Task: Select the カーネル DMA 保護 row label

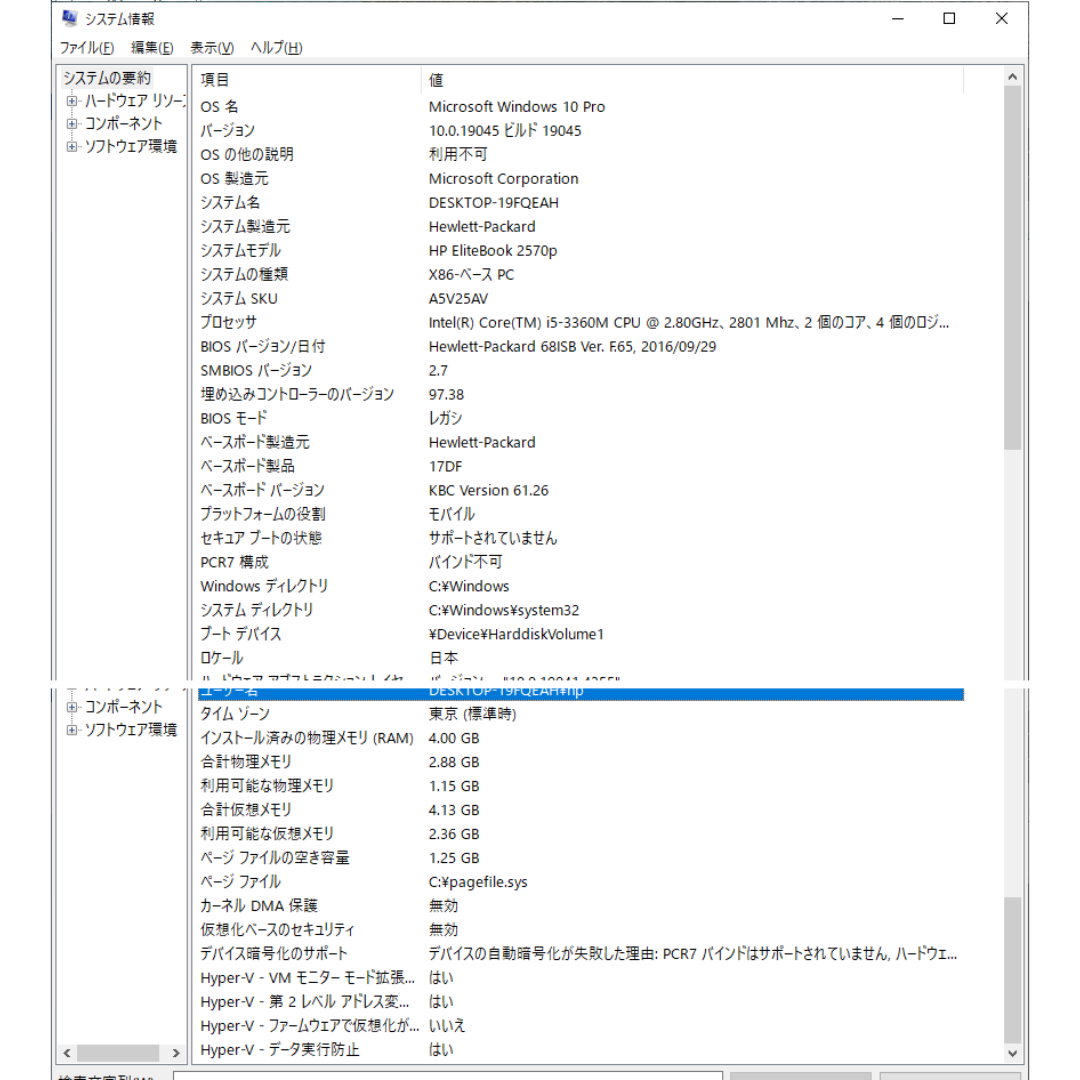Action: 259,906
